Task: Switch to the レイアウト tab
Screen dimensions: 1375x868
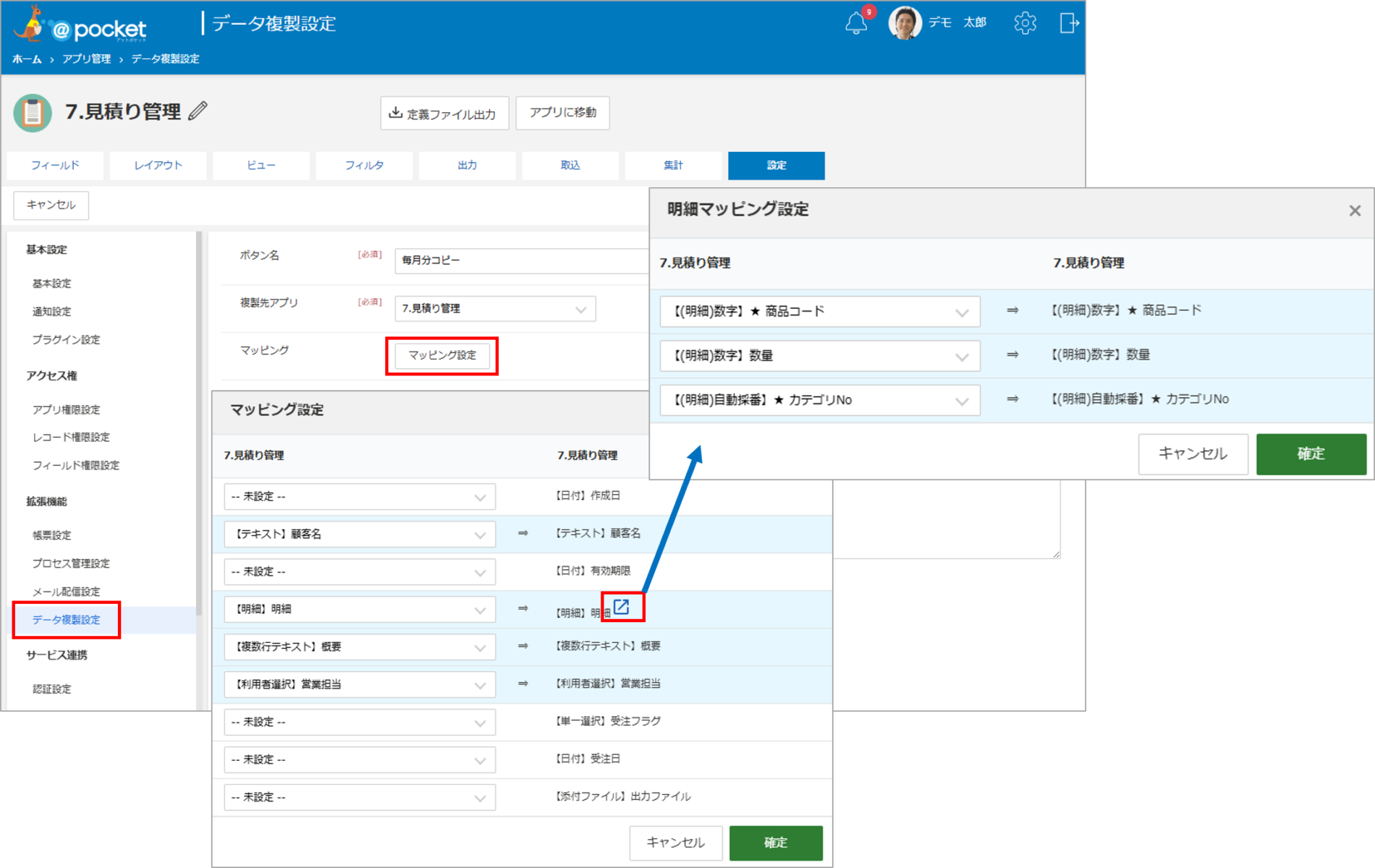Action: tap(158, 166)
